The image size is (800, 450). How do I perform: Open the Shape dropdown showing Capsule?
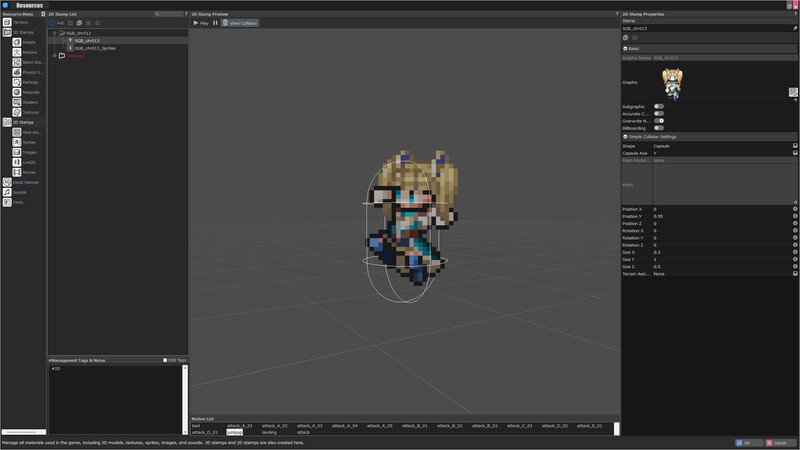725,146
